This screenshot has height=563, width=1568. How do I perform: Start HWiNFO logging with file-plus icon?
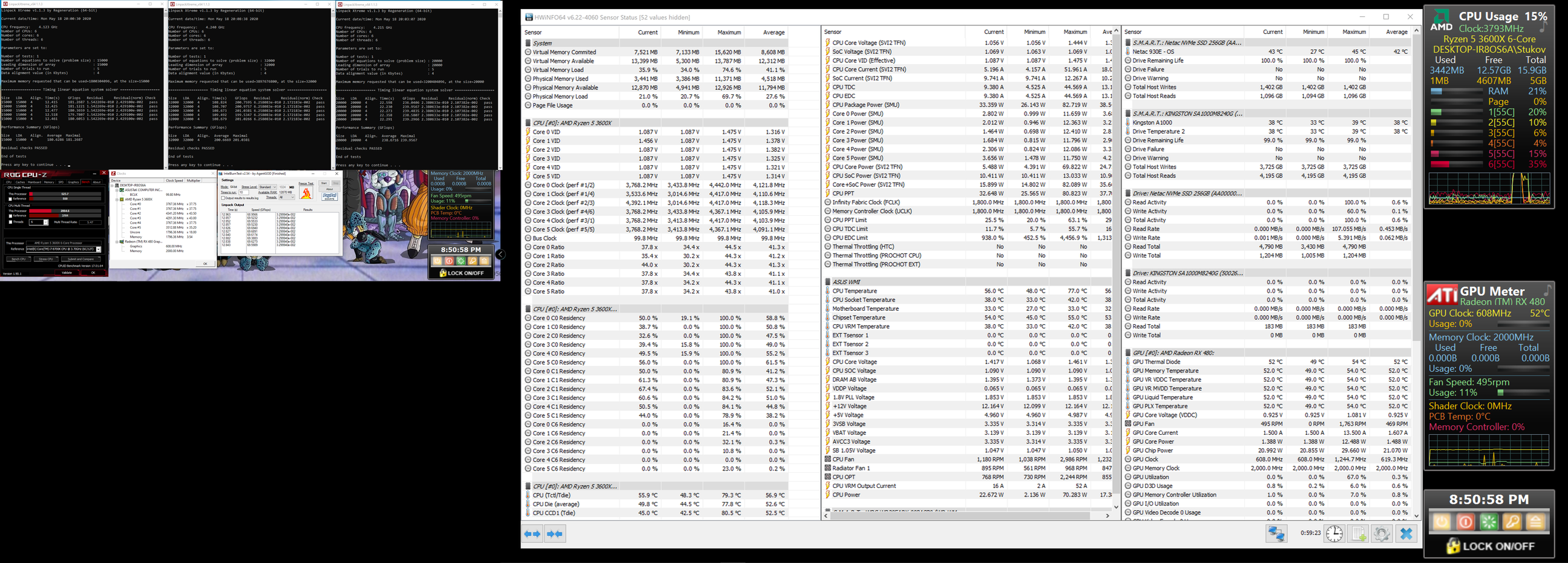pos(1359,534)
